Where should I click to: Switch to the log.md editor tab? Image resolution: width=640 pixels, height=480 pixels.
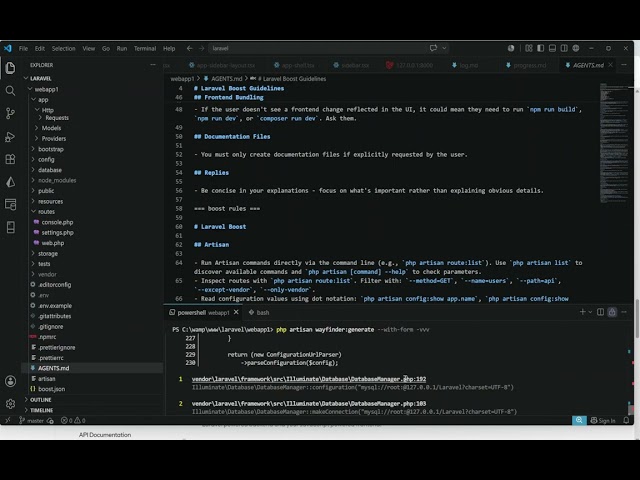pyautogui.click(x=465, y=65)
